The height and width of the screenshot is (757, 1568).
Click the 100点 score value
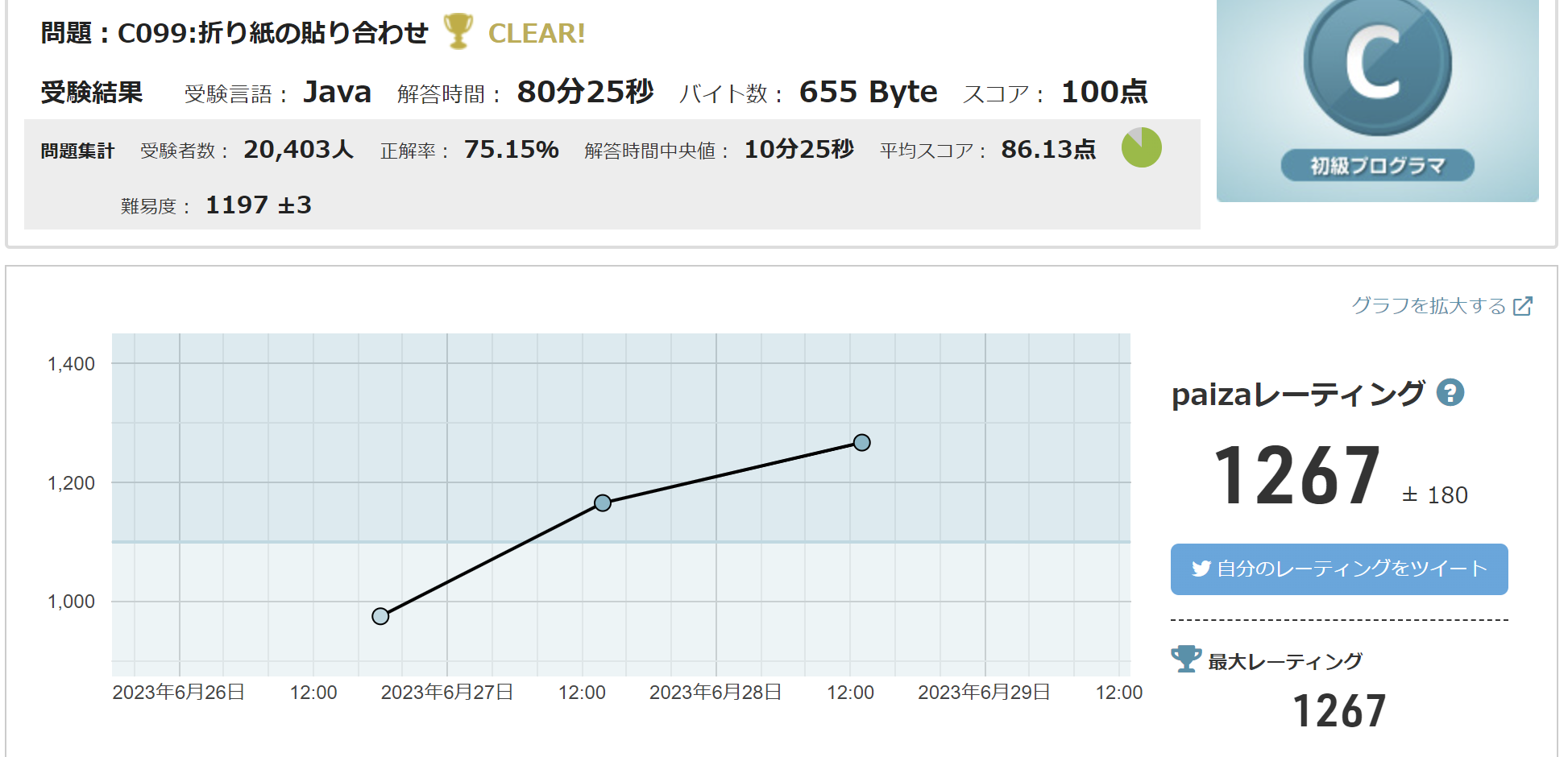tap(1104, 93)
